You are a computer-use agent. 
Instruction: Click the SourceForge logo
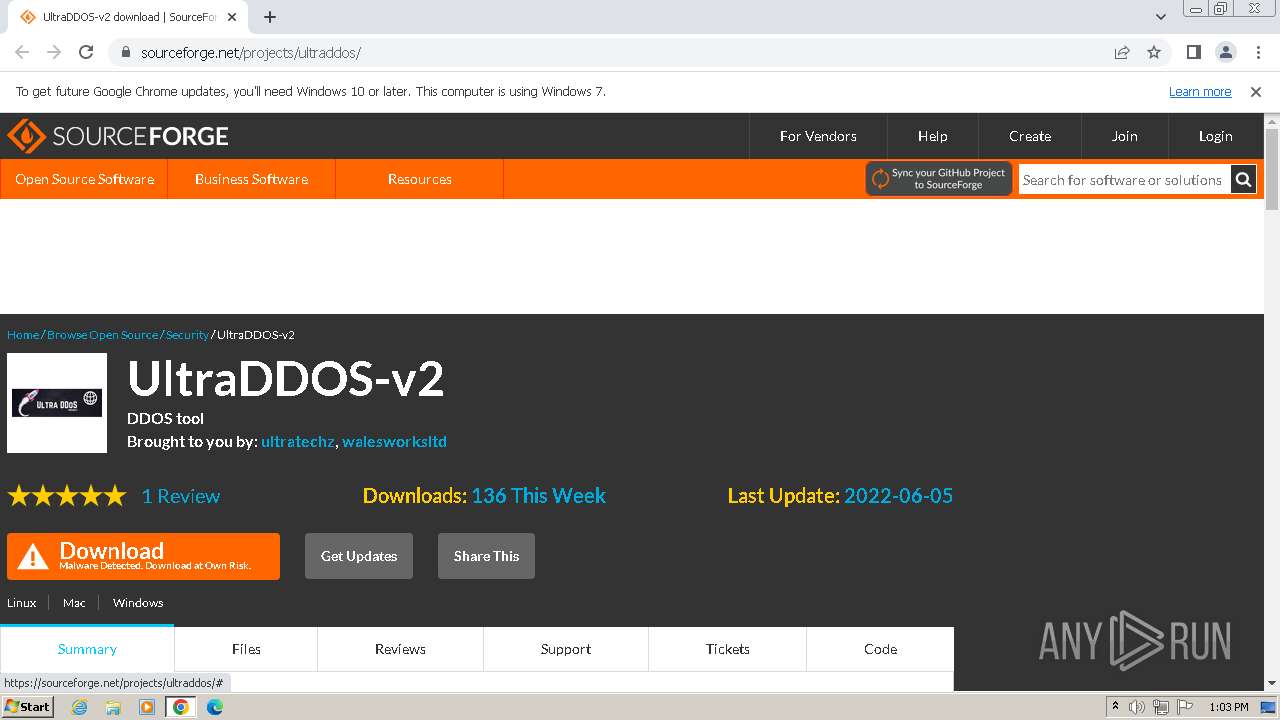[x=117, y=136]
